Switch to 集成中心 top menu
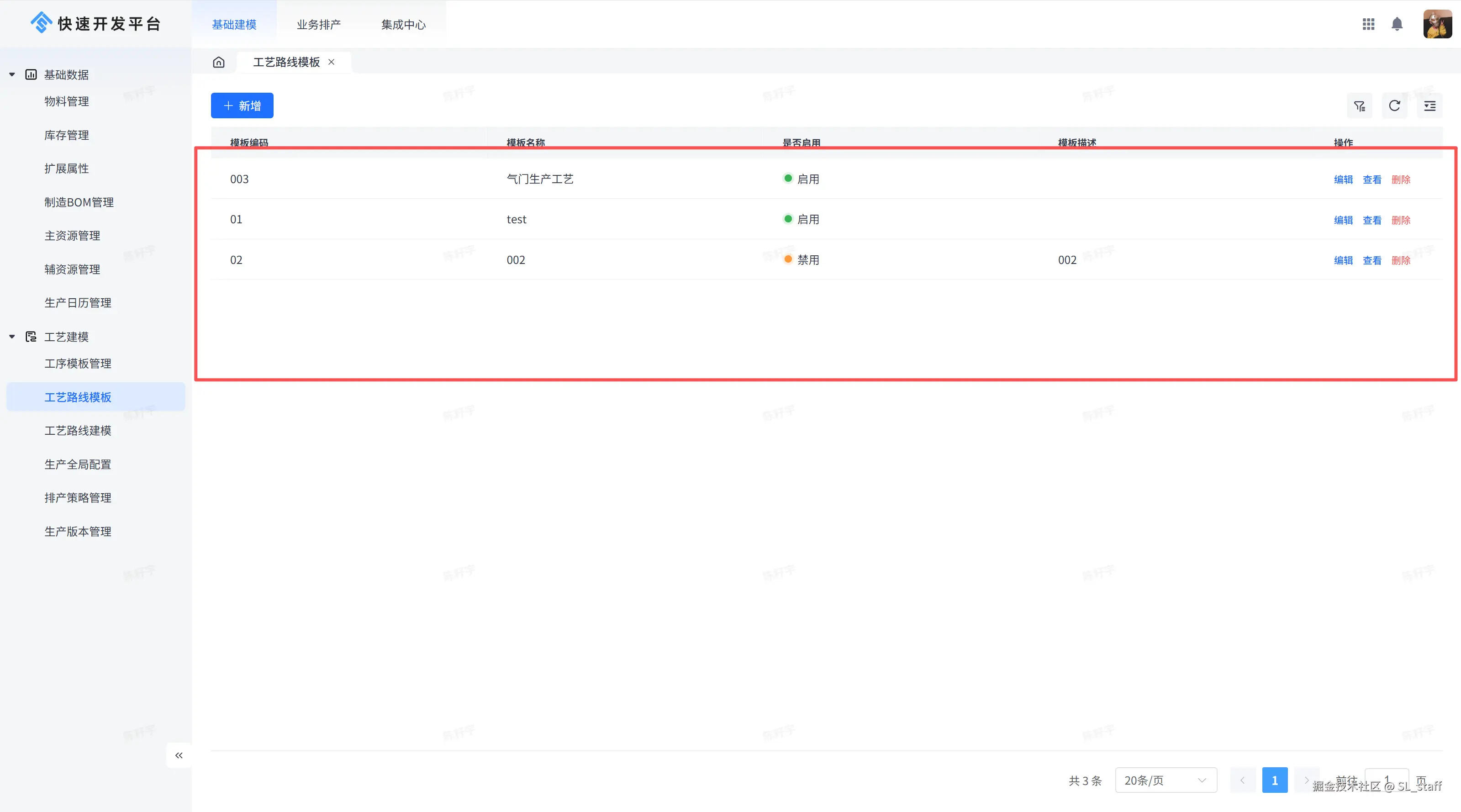The height and width of the screenshot is (812, 1461). point(403,24)
